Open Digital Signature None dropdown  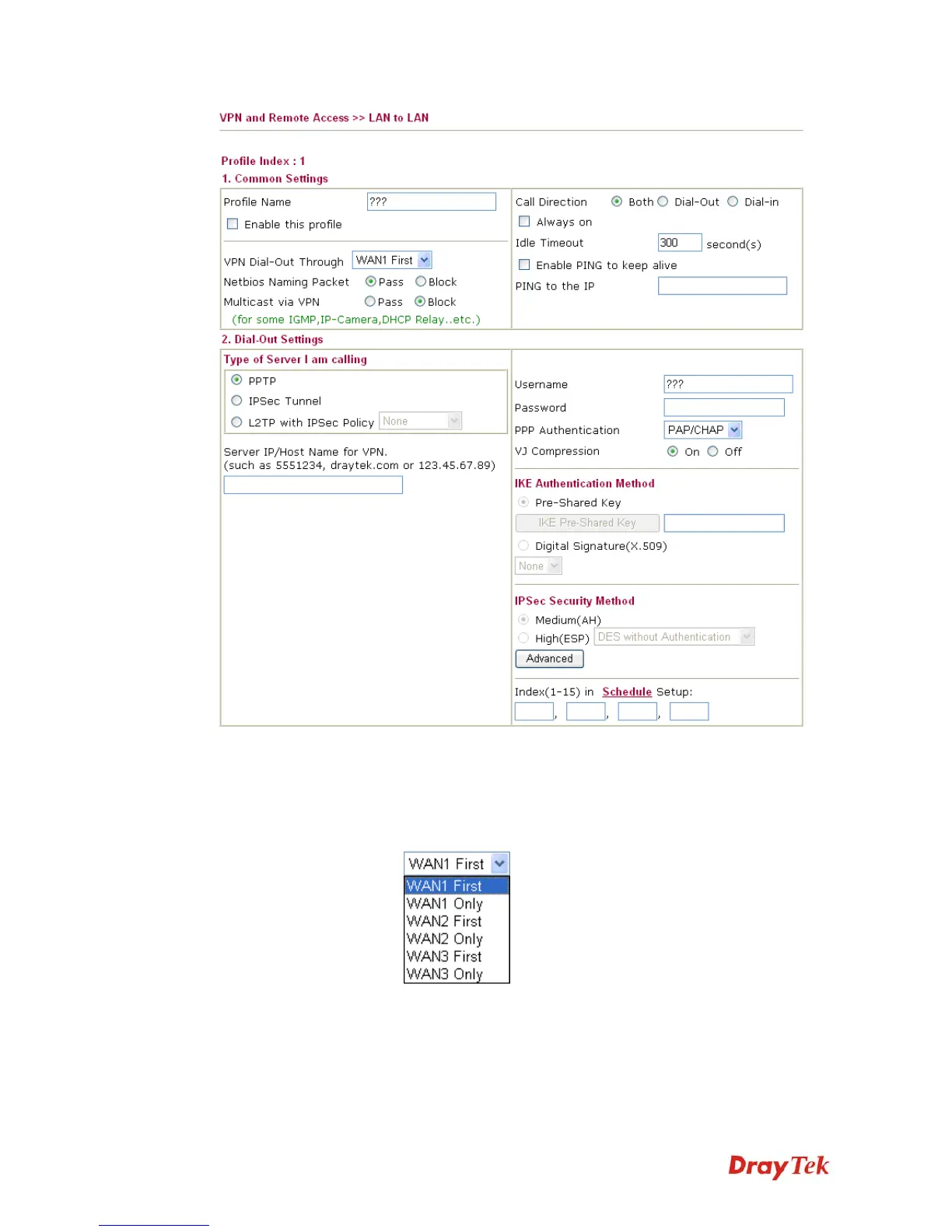pyautogui.click(x=538, y=566)
